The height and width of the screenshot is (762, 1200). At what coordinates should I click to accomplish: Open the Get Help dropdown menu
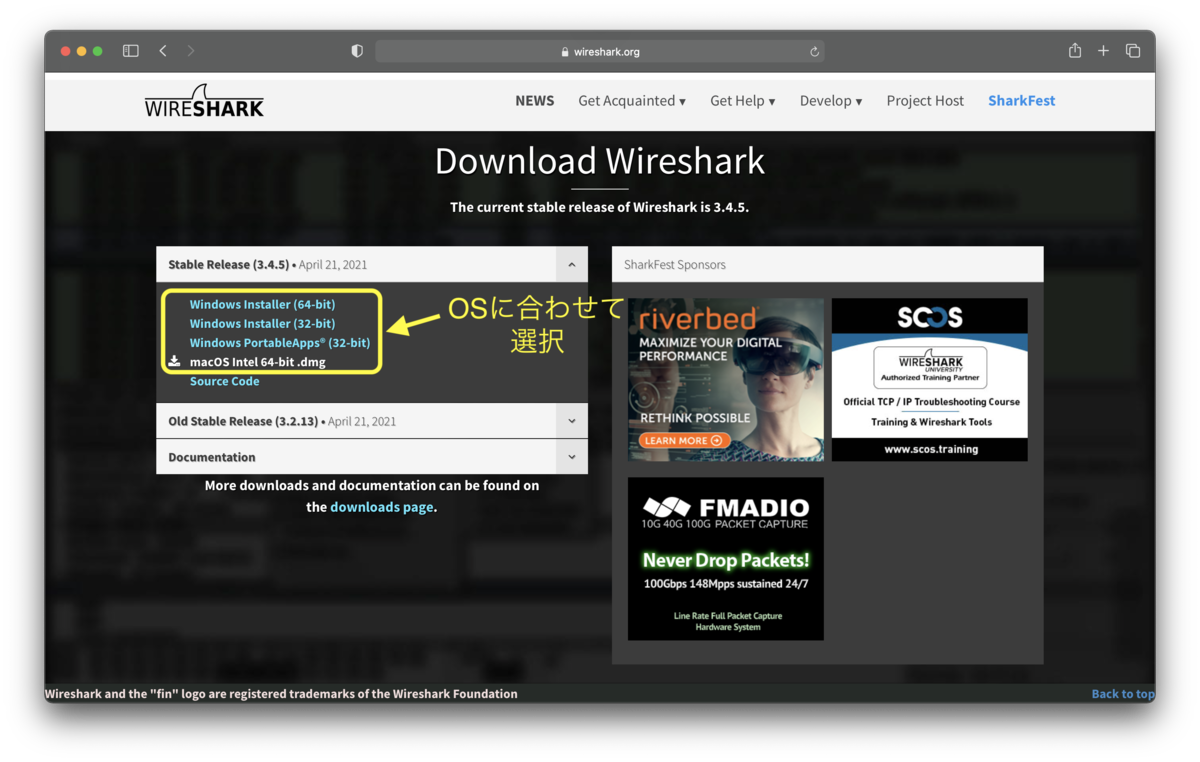743,101
